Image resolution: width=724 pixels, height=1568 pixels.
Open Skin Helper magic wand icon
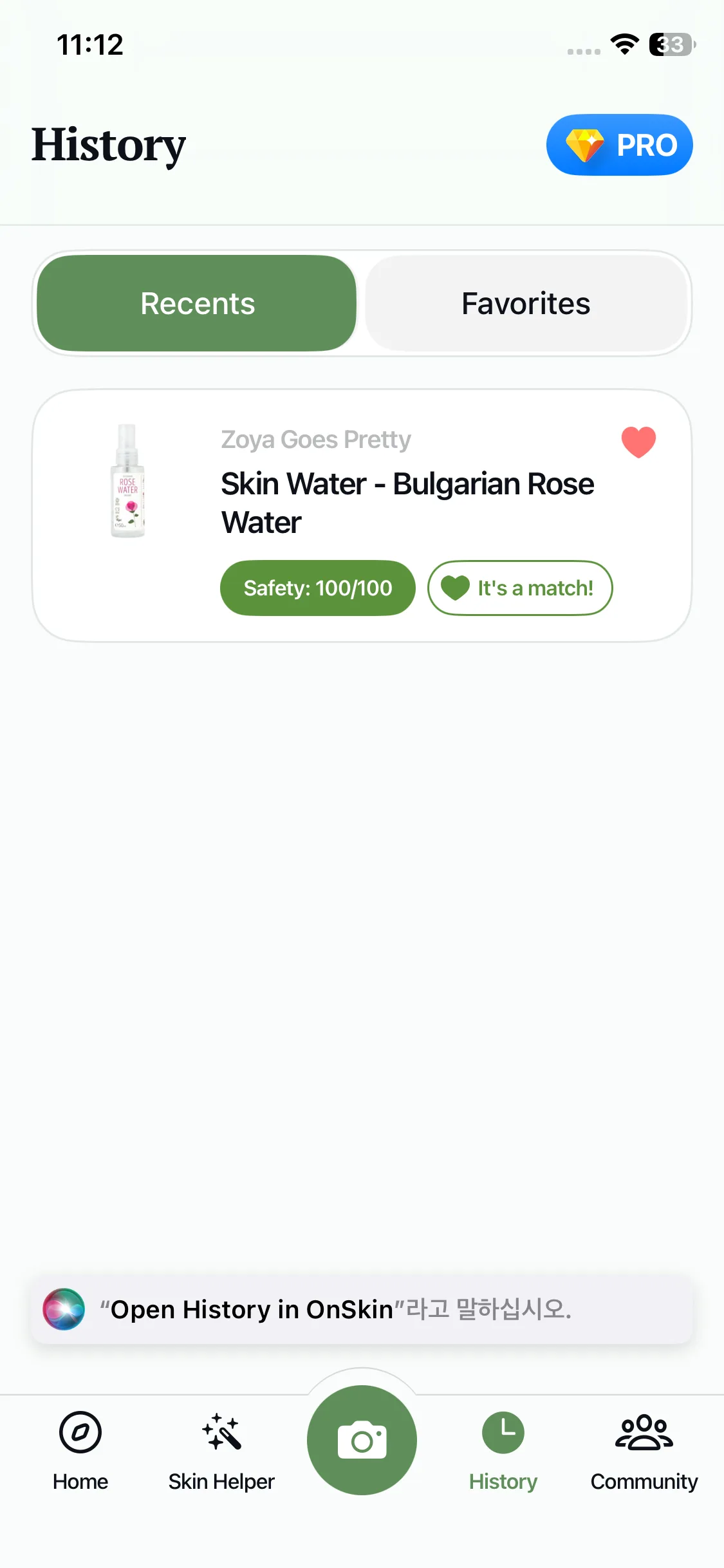(221, 1433)
